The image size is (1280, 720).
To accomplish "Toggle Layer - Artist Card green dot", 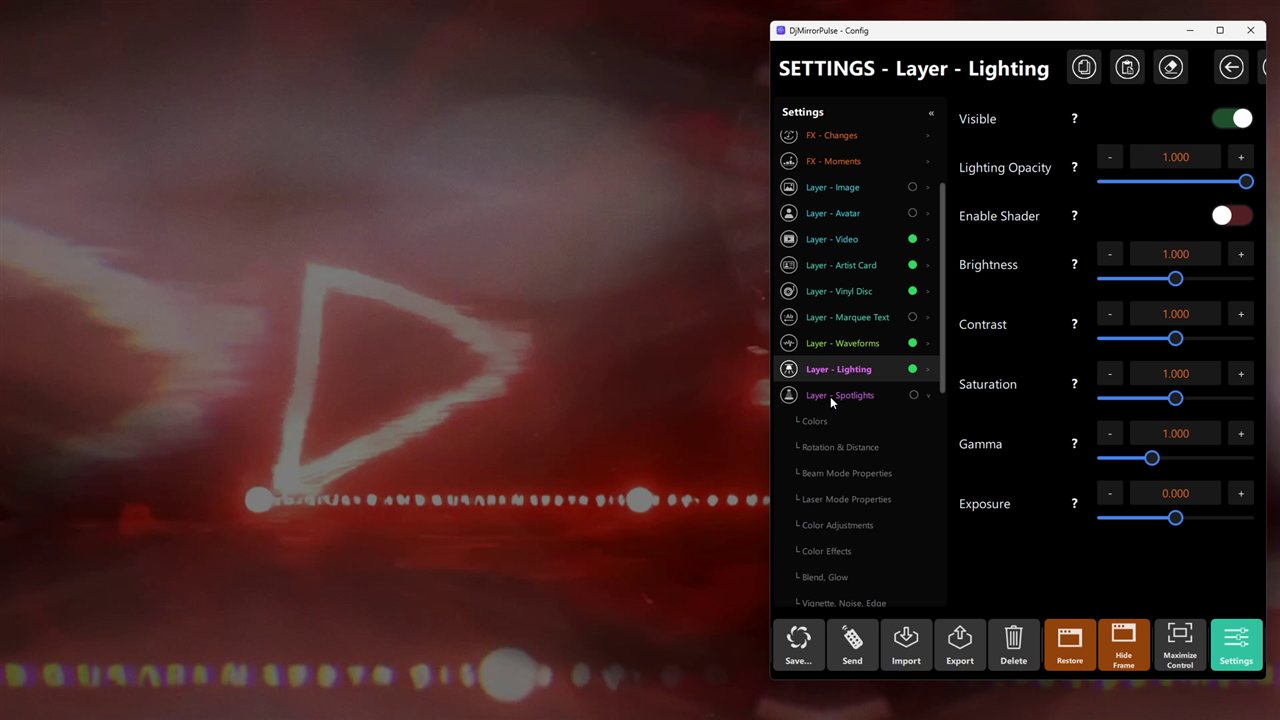I will (912, 265).
